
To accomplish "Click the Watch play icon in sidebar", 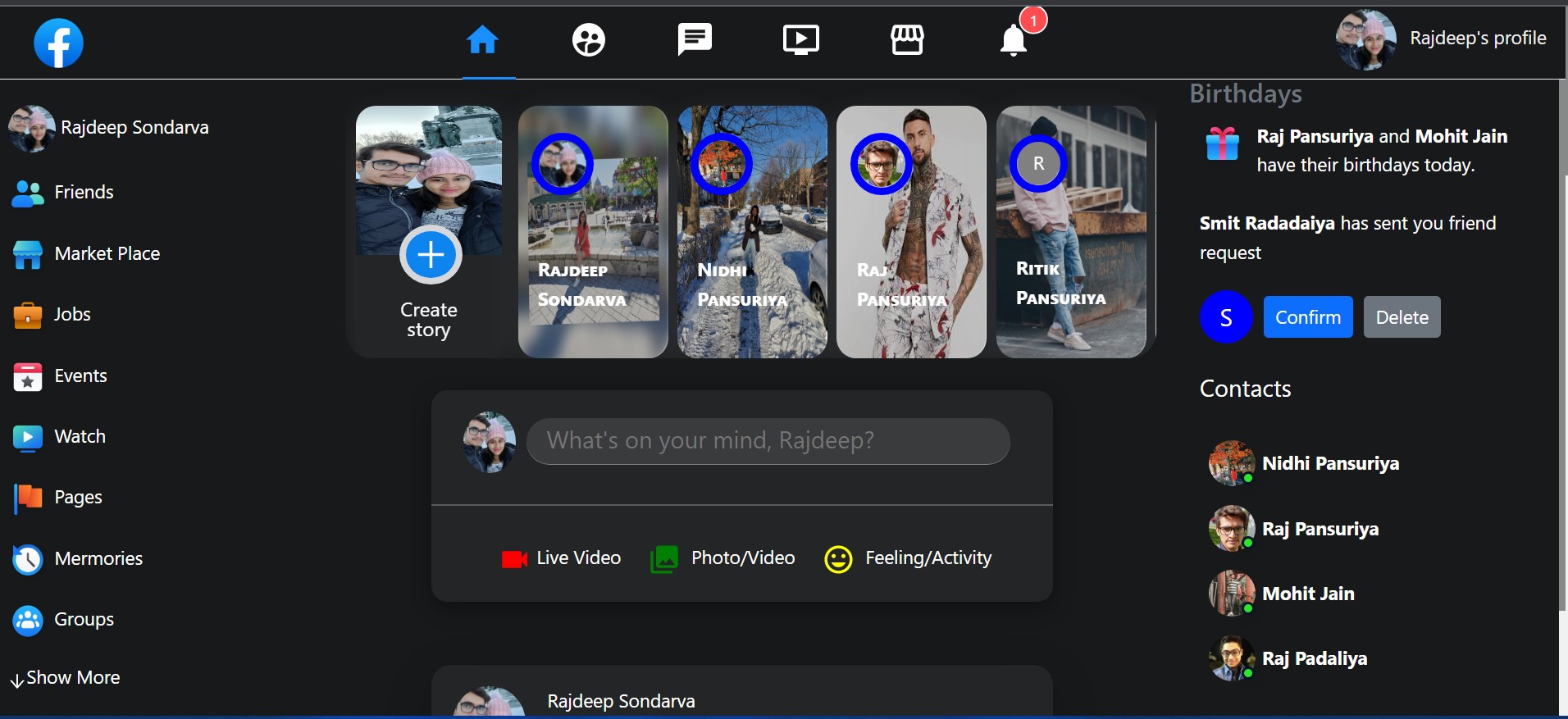I will [x=28, y=437].
